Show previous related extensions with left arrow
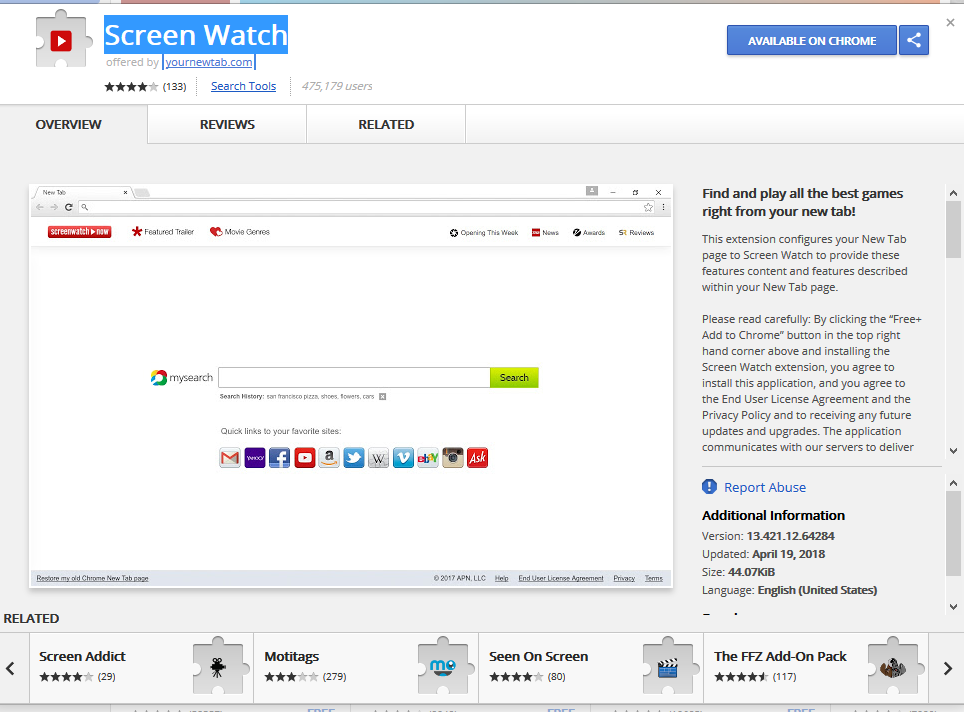This screenshot has width=964, height=712. (x=11, y=668)
